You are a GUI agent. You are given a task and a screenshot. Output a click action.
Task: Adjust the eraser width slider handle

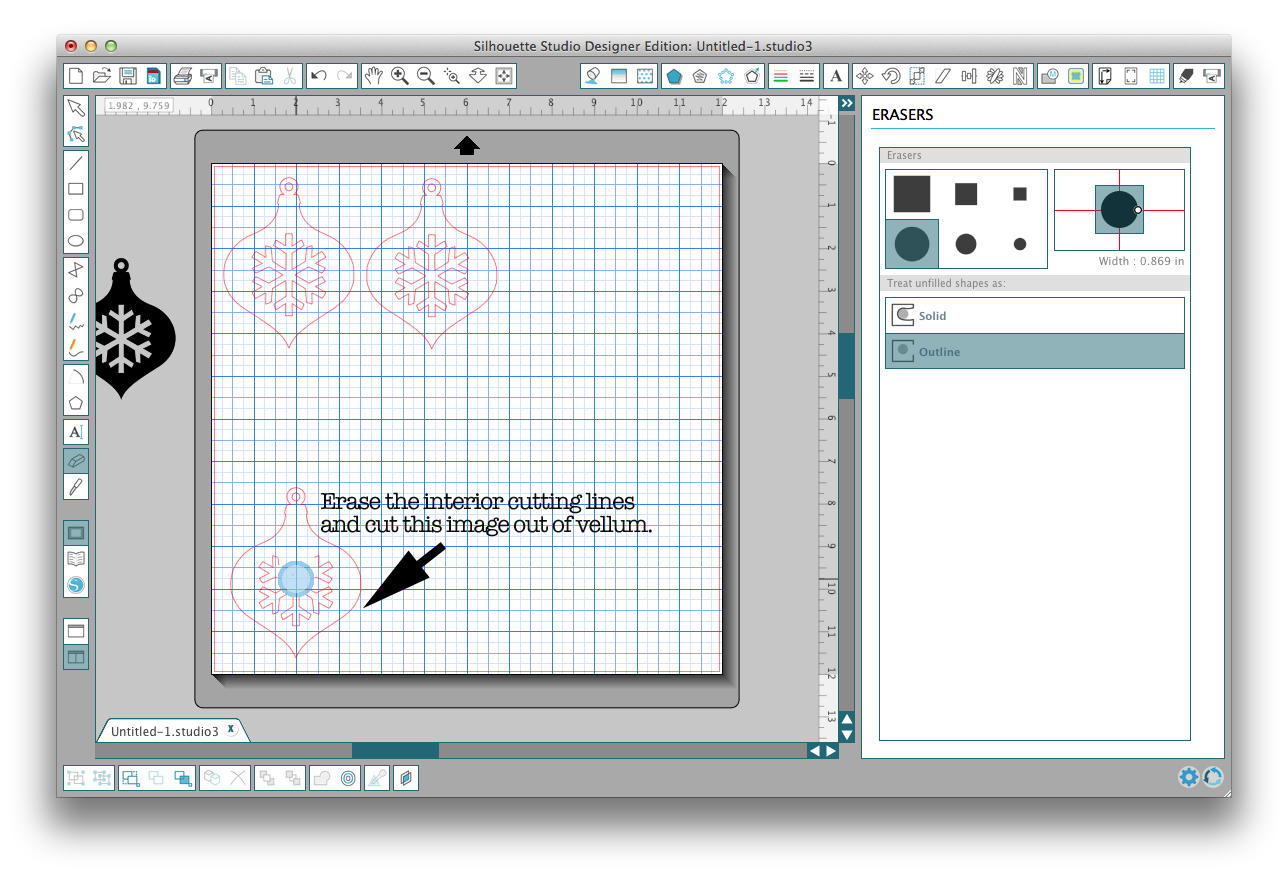1138,210
